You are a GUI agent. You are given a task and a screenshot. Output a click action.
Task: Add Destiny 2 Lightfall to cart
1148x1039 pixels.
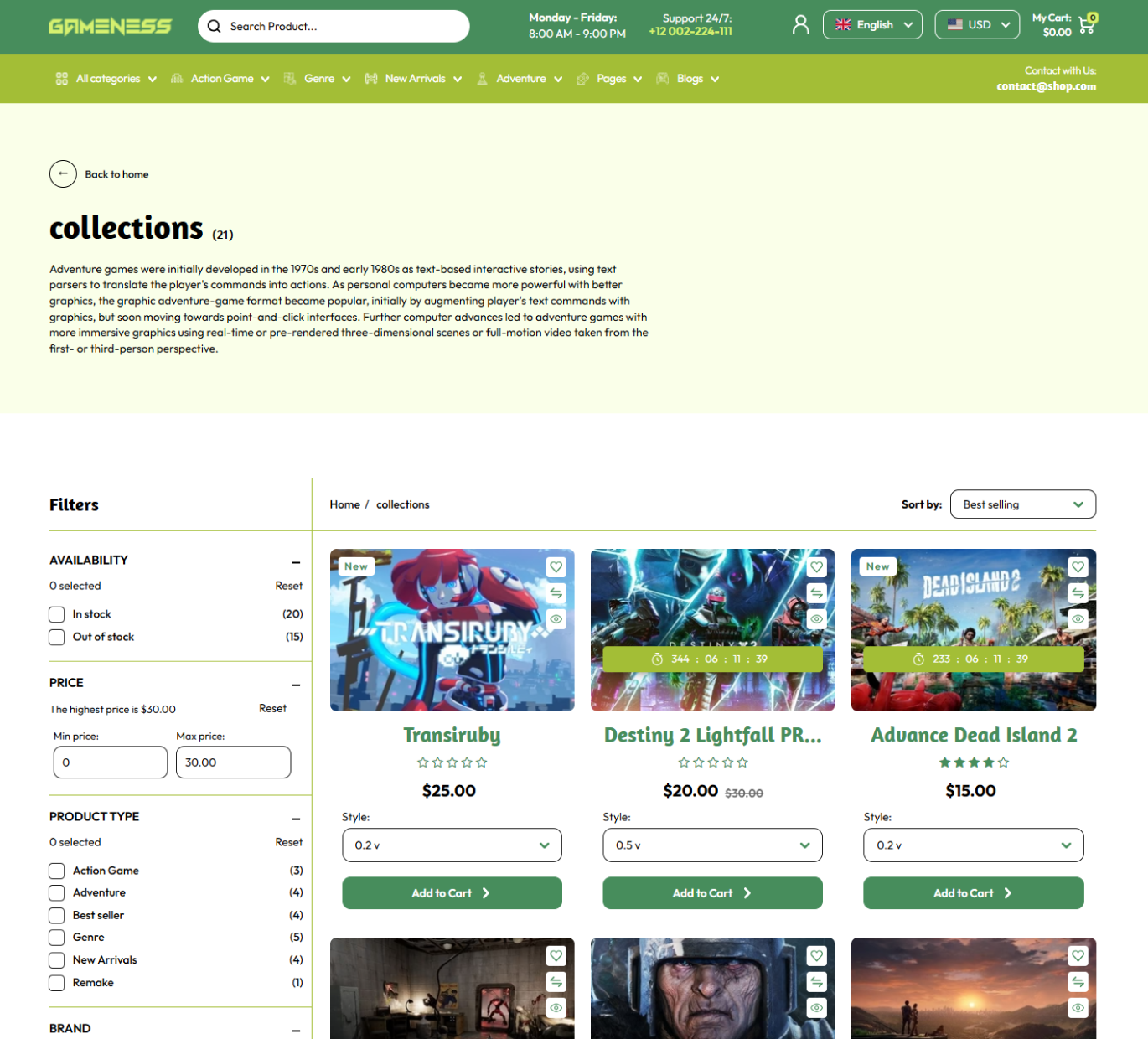click(x=713, y=893)
